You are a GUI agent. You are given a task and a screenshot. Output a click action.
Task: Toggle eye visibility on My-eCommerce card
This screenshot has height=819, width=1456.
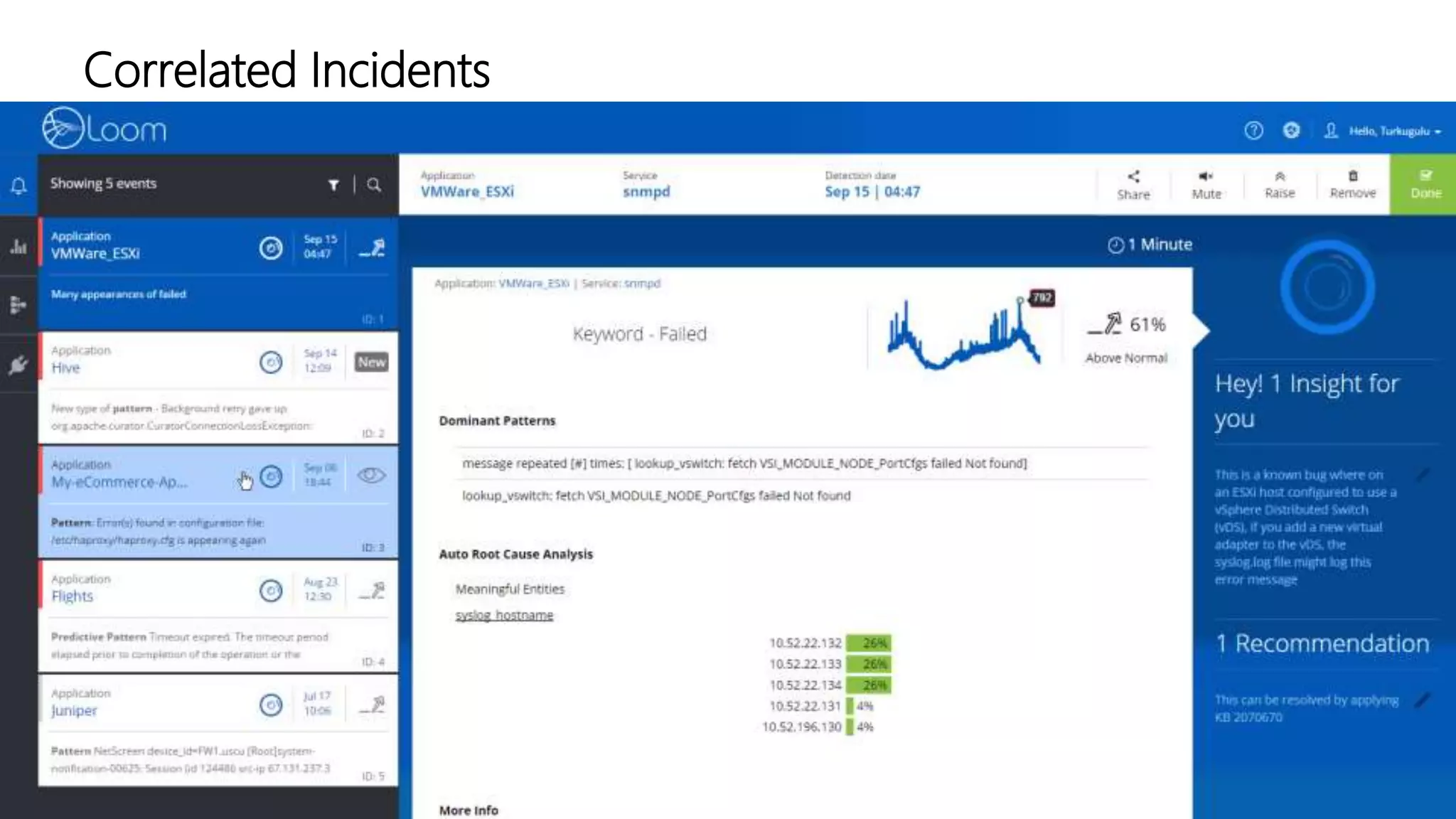[x=371, y=476]
